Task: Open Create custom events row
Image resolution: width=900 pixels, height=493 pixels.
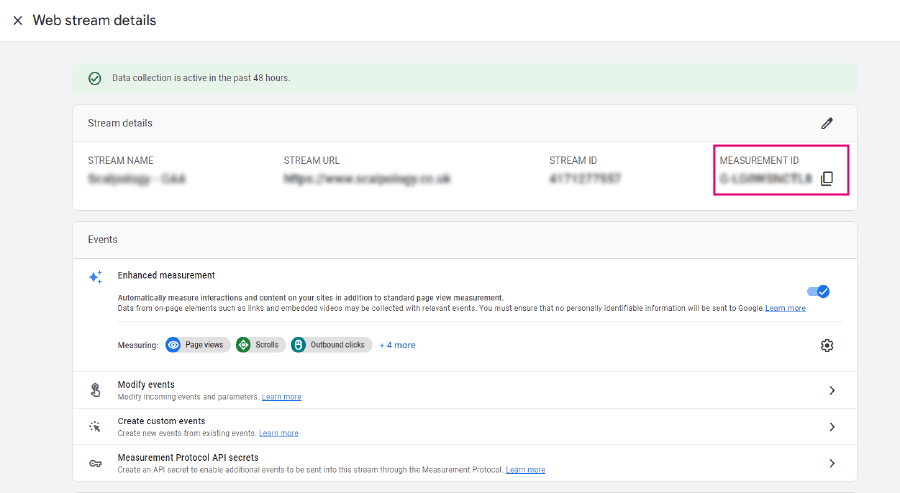Action: point(465,426)
